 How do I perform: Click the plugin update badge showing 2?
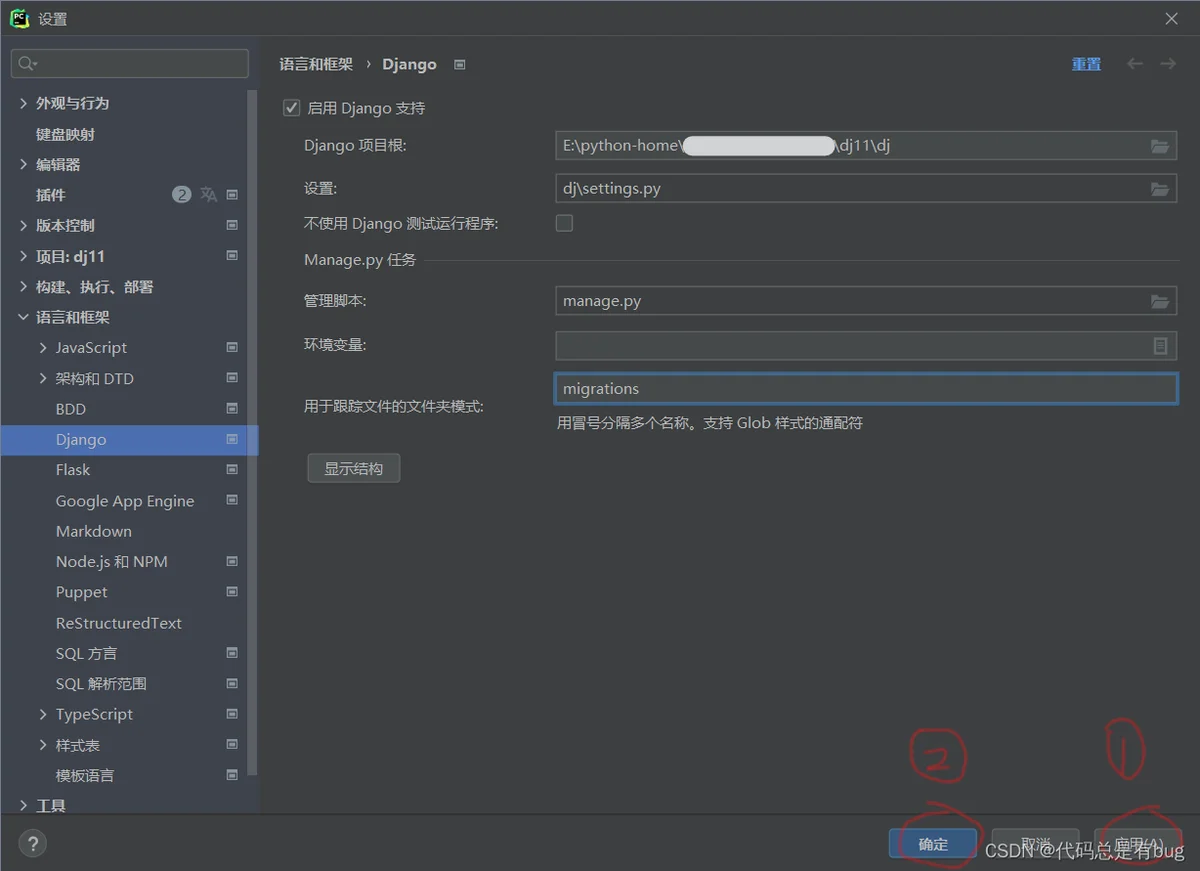(x=181, y=194)
